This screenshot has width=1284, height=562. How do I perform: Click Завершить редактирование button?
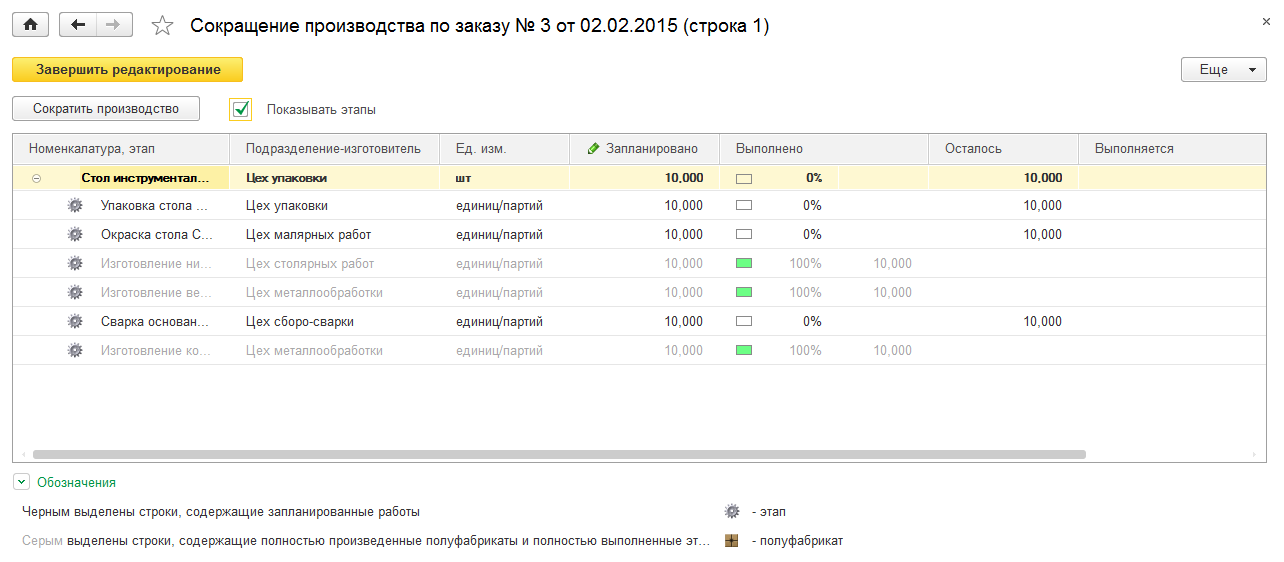click(x=128, y=70)
